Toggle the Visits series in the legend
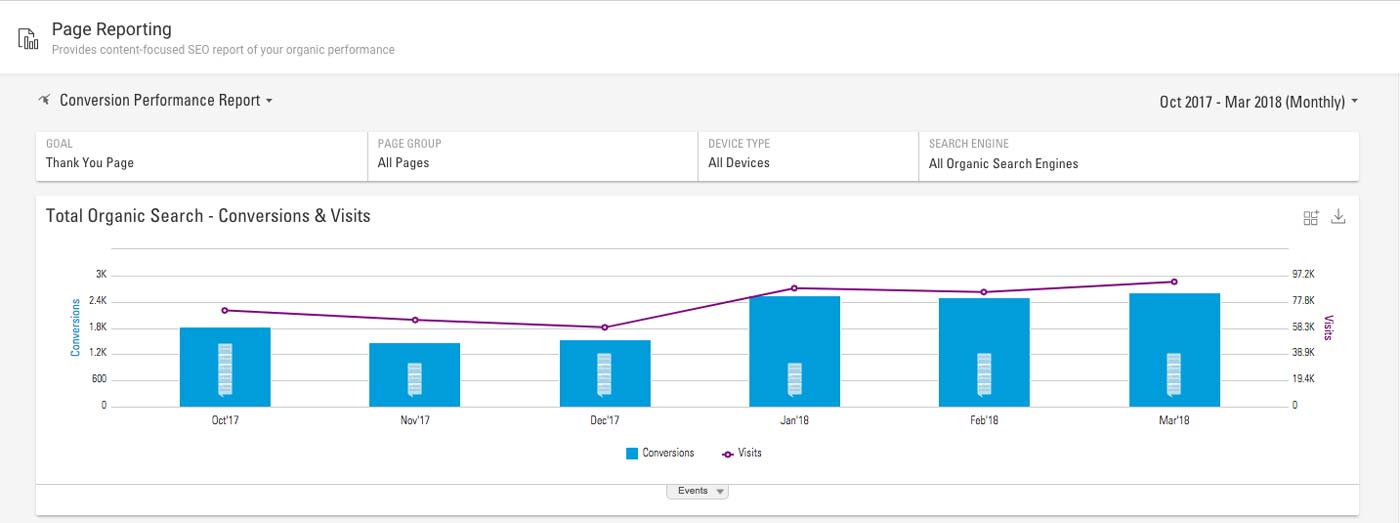1400x523 pixels. tap(742, 453)
